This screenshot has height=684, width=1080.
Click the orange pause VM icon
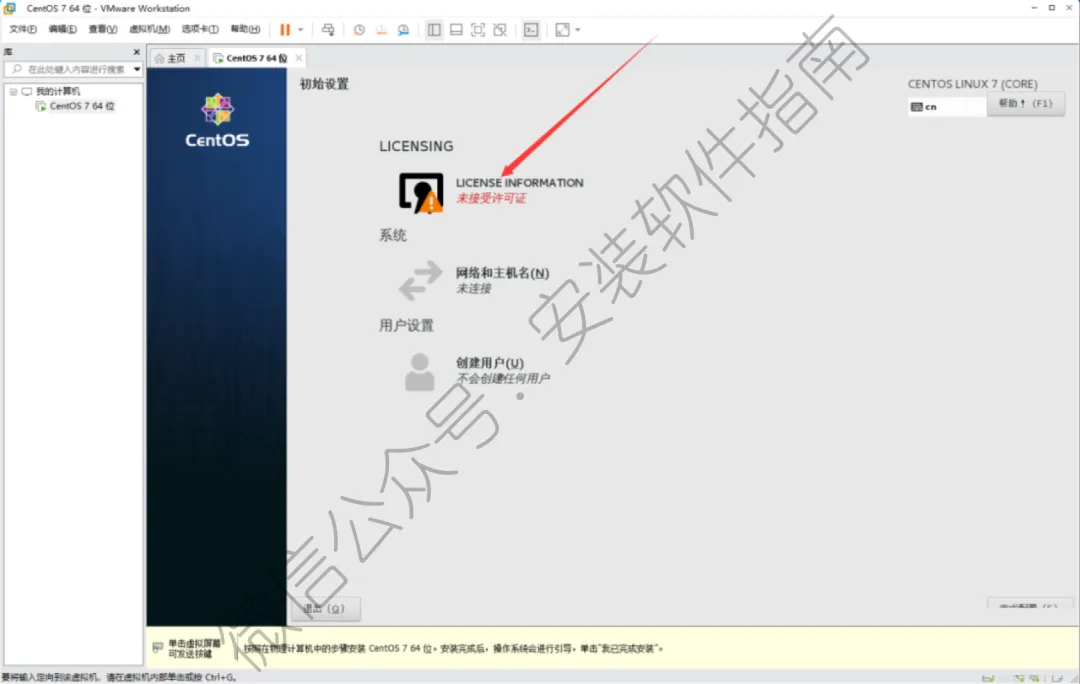pyautogui.click(x=284, y=30)
